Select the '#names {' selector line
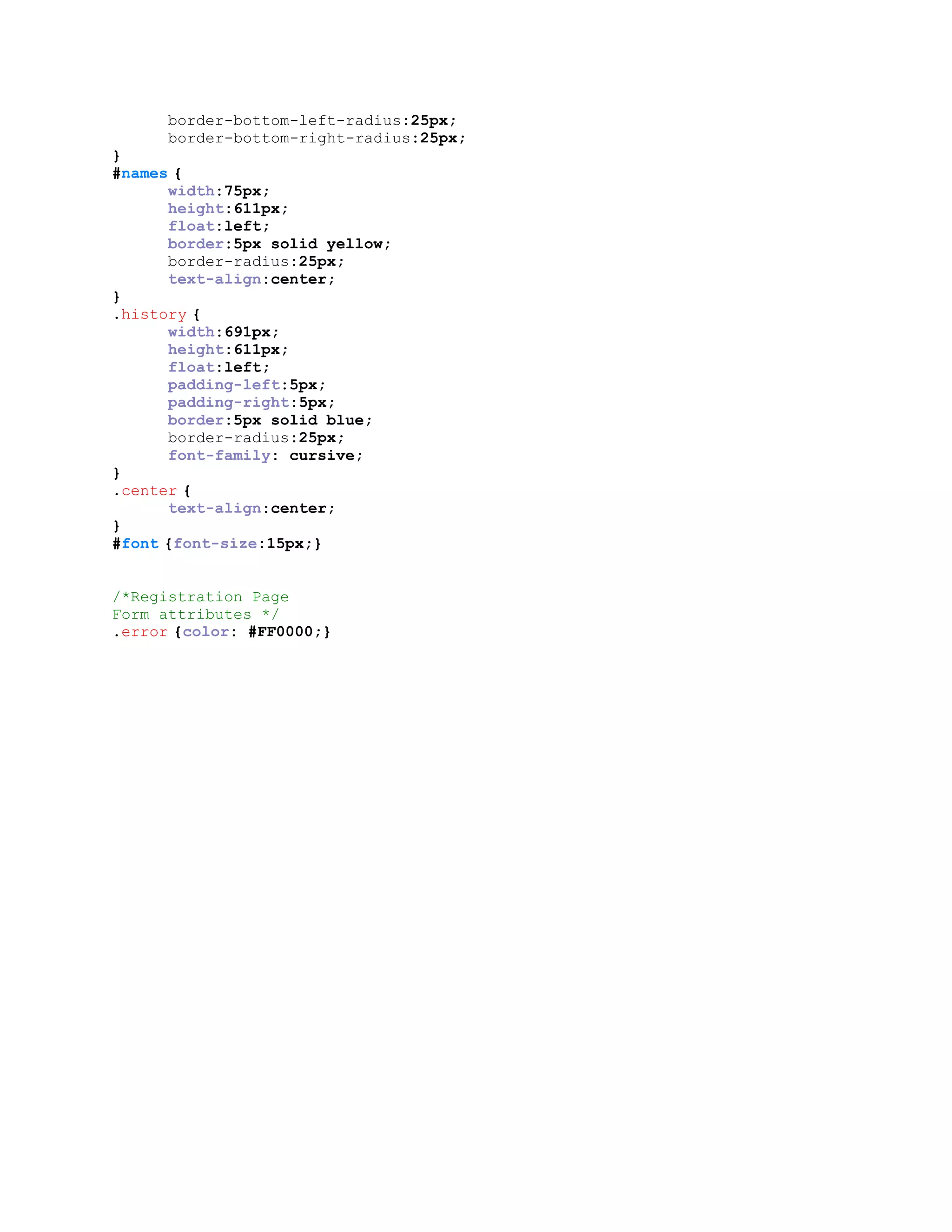Viewport: 952px width, 1232px height. click(146, 174)
